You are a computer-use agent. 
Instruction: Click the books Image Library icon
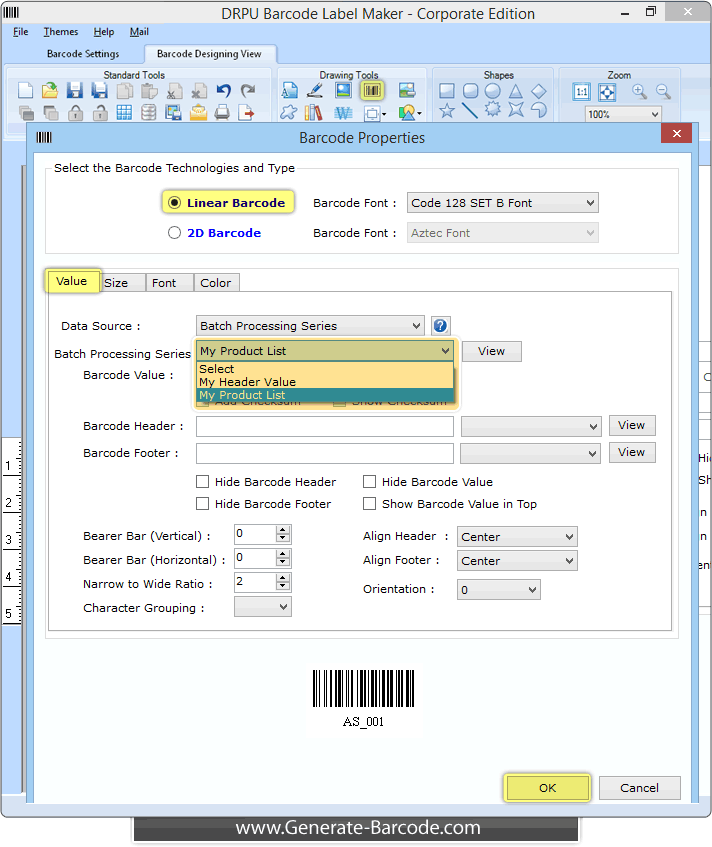[x=313, y=112]
